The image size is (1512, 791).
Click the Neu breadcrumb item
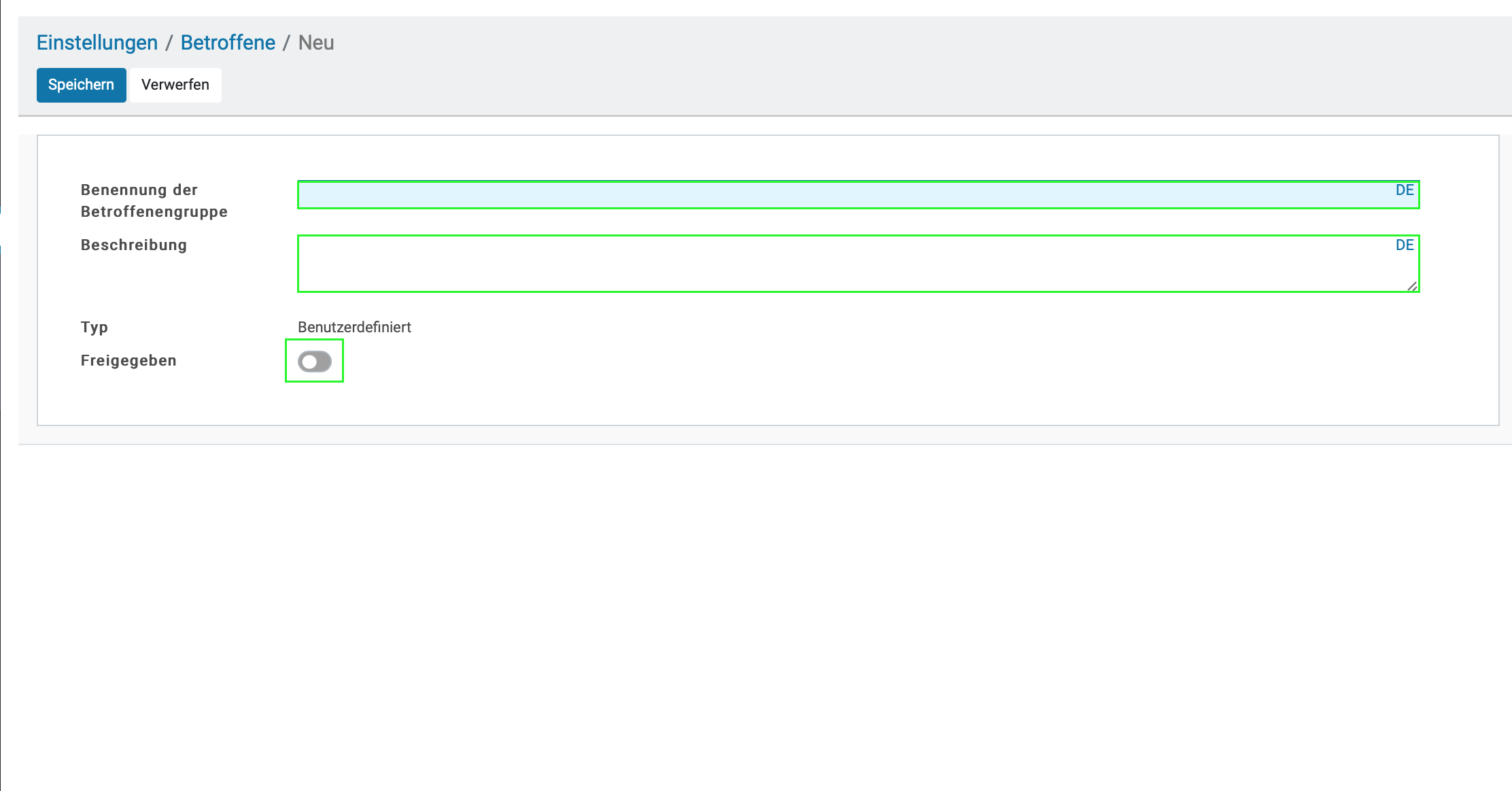point(316,43)
